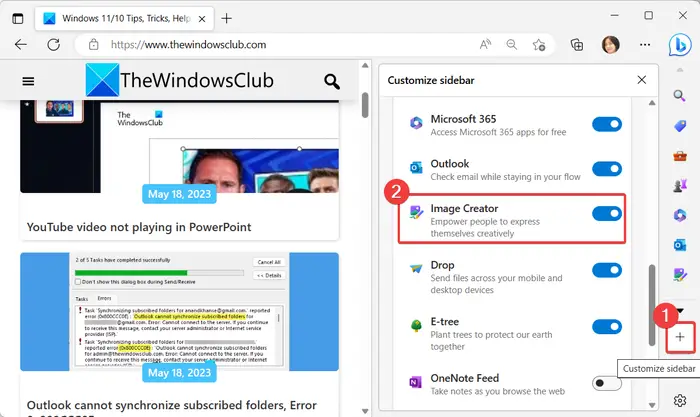Disable the E-tree sidebar app

point(607,327)
